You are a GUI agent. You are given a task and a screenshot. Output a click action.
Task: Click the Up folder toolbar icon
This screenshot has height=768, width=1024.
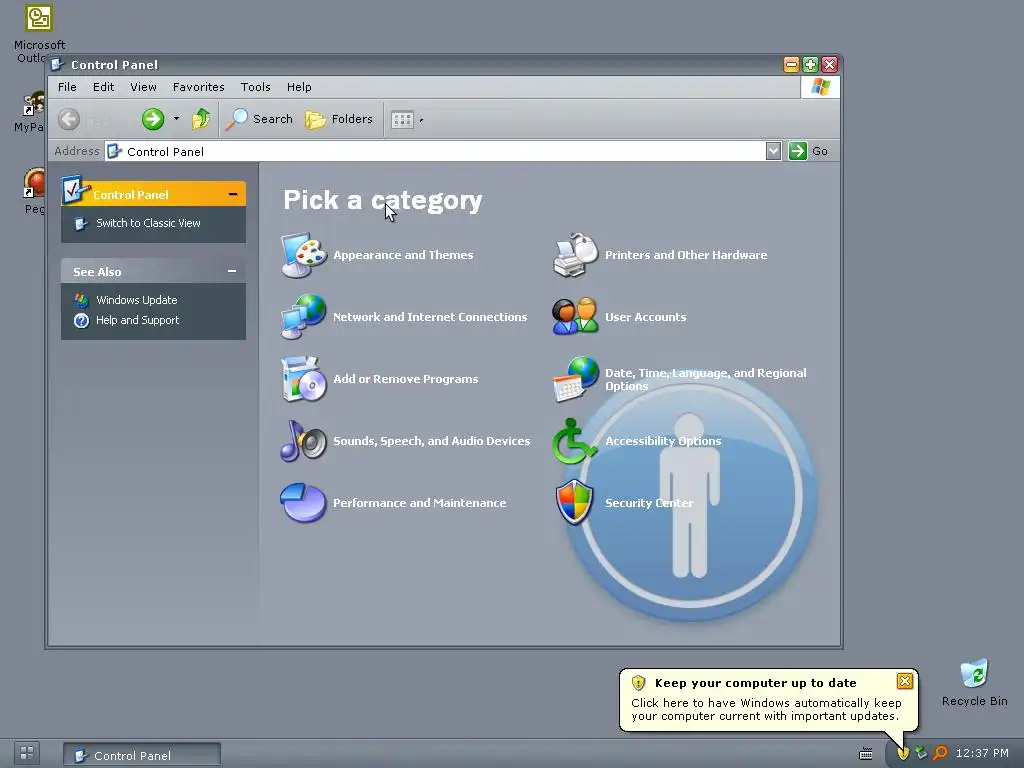pyautogui.click(x=200, y=119)
